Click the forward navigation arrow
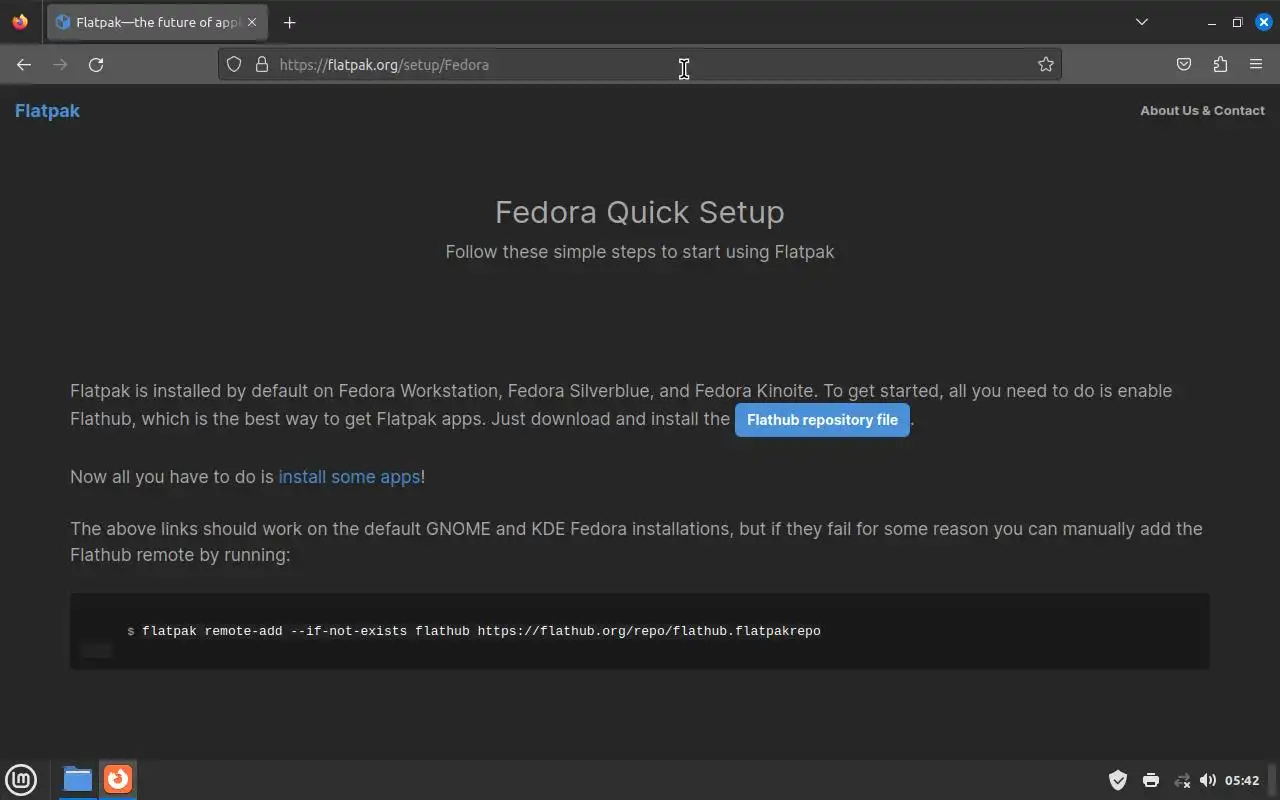 point(60,64)
